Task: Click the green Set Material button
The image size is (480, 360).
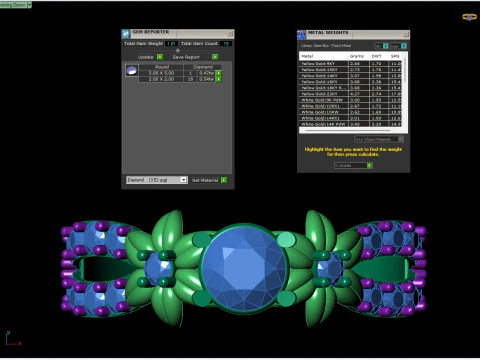Action: (224, 180)
